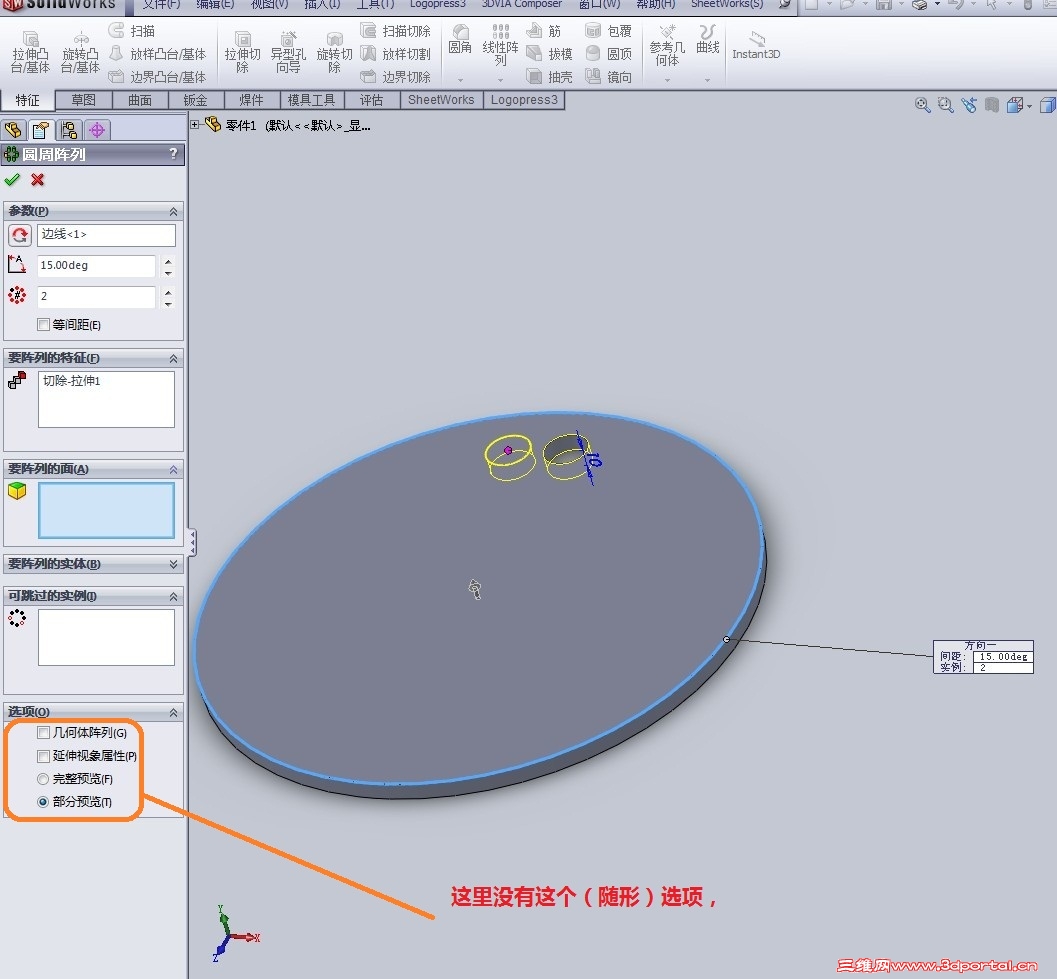Viewport: 1057px width, 979px height.
Task: Check the 几何体阵列 geometry pattern option
Action: point(44,733)
